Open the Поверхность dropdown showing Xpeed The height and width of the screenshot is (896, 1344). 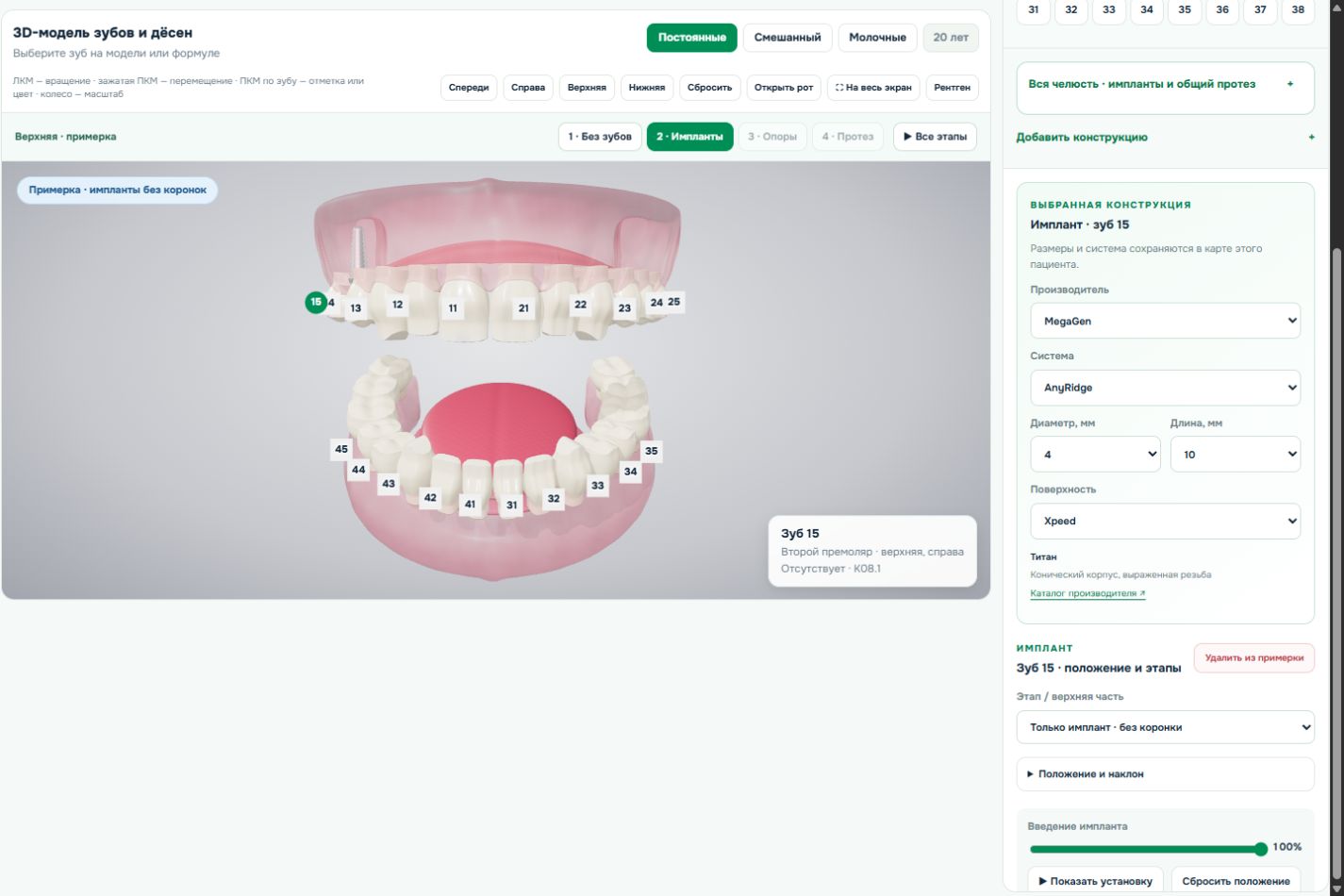1165,521
